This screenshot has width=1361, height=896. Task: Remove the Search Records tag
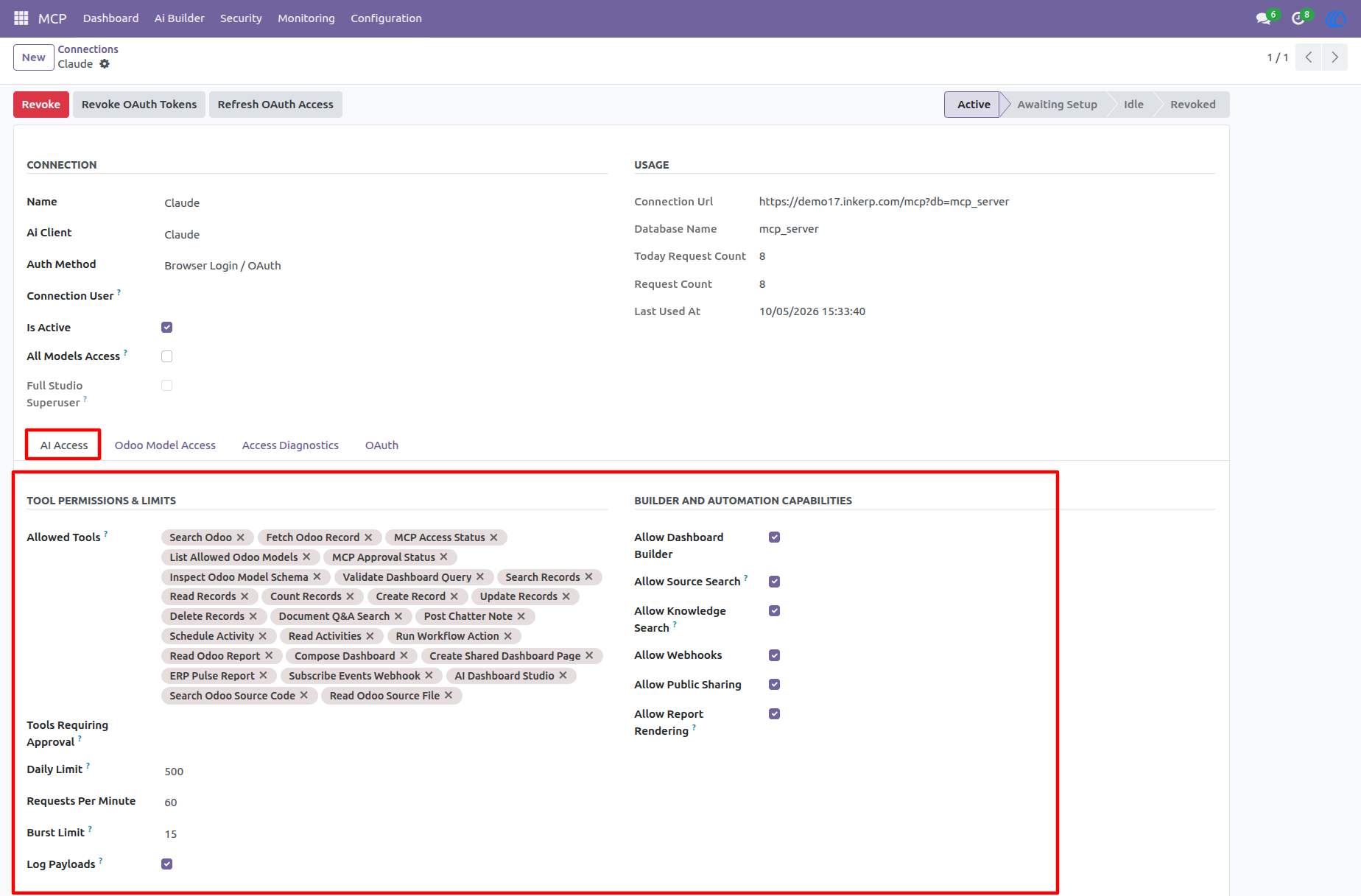click(588, 577)
